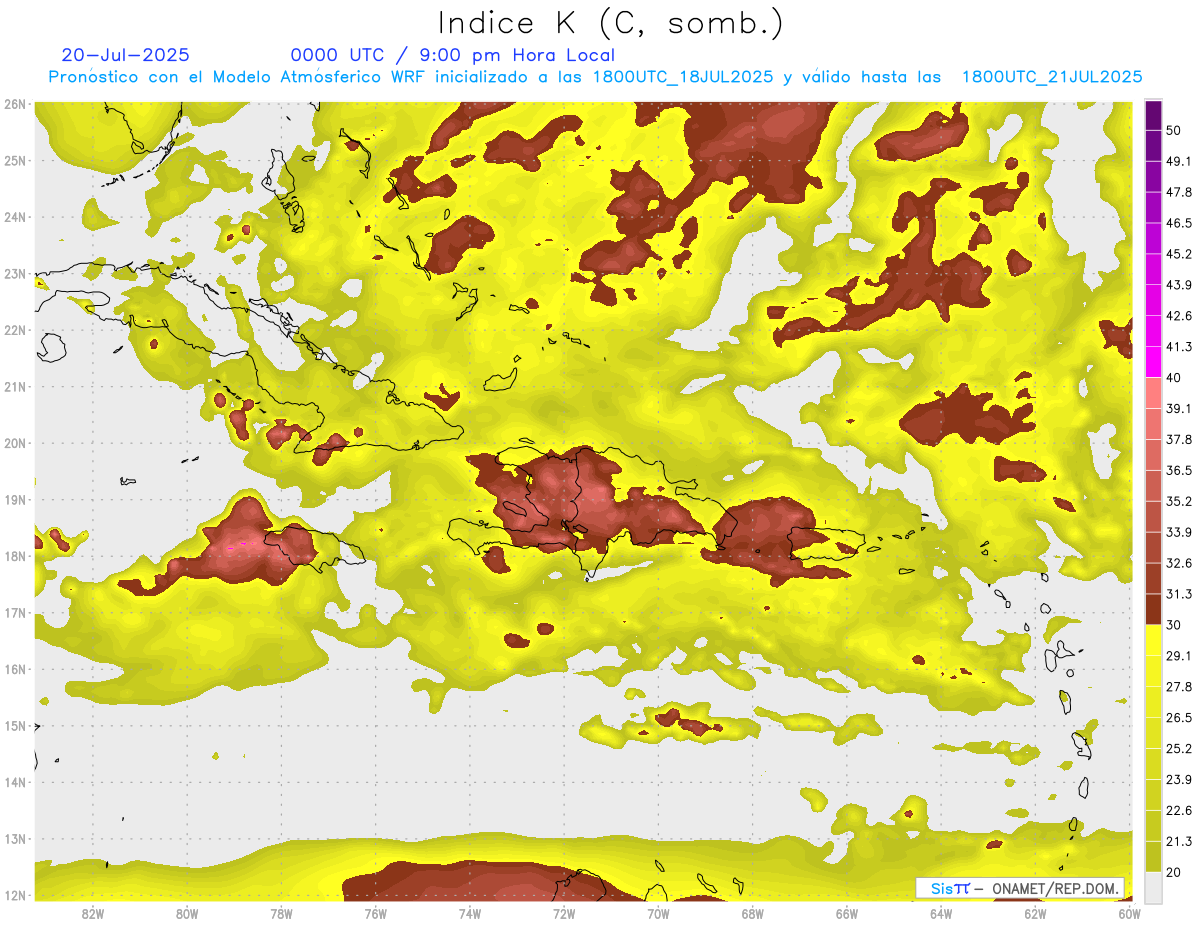1200x927 pixels.
Task: Click the salmon legend swatch between 39.1 and 40
Action: coord(1153,393)
